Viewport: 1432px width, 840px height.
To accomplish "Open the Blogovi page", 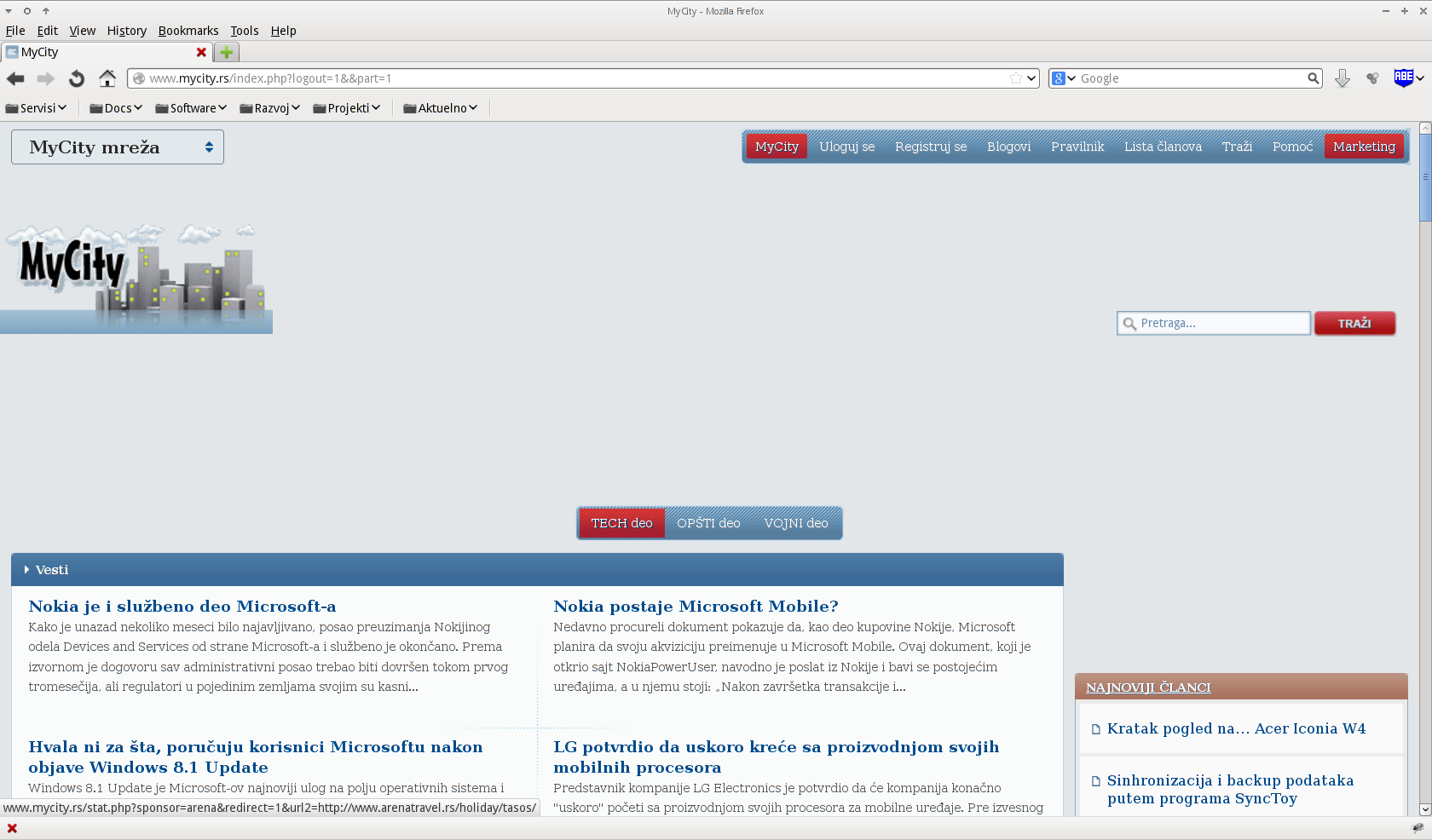I will pyautogui.click(x=1009, y=147).
